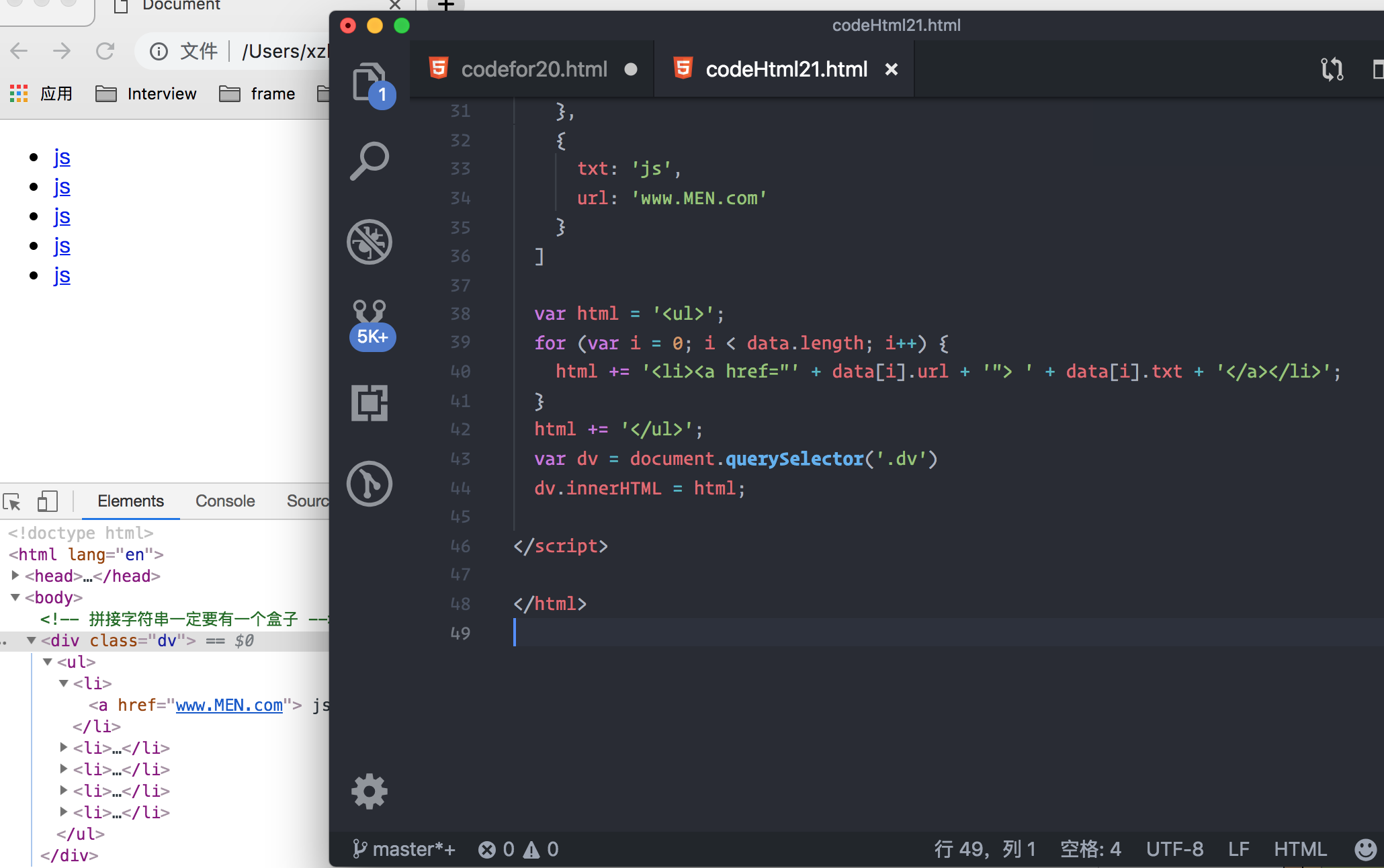This screenshot has height=868, width=1384.
Task: Collapse the ul element in DOM tree
Action: click(48, 662)
